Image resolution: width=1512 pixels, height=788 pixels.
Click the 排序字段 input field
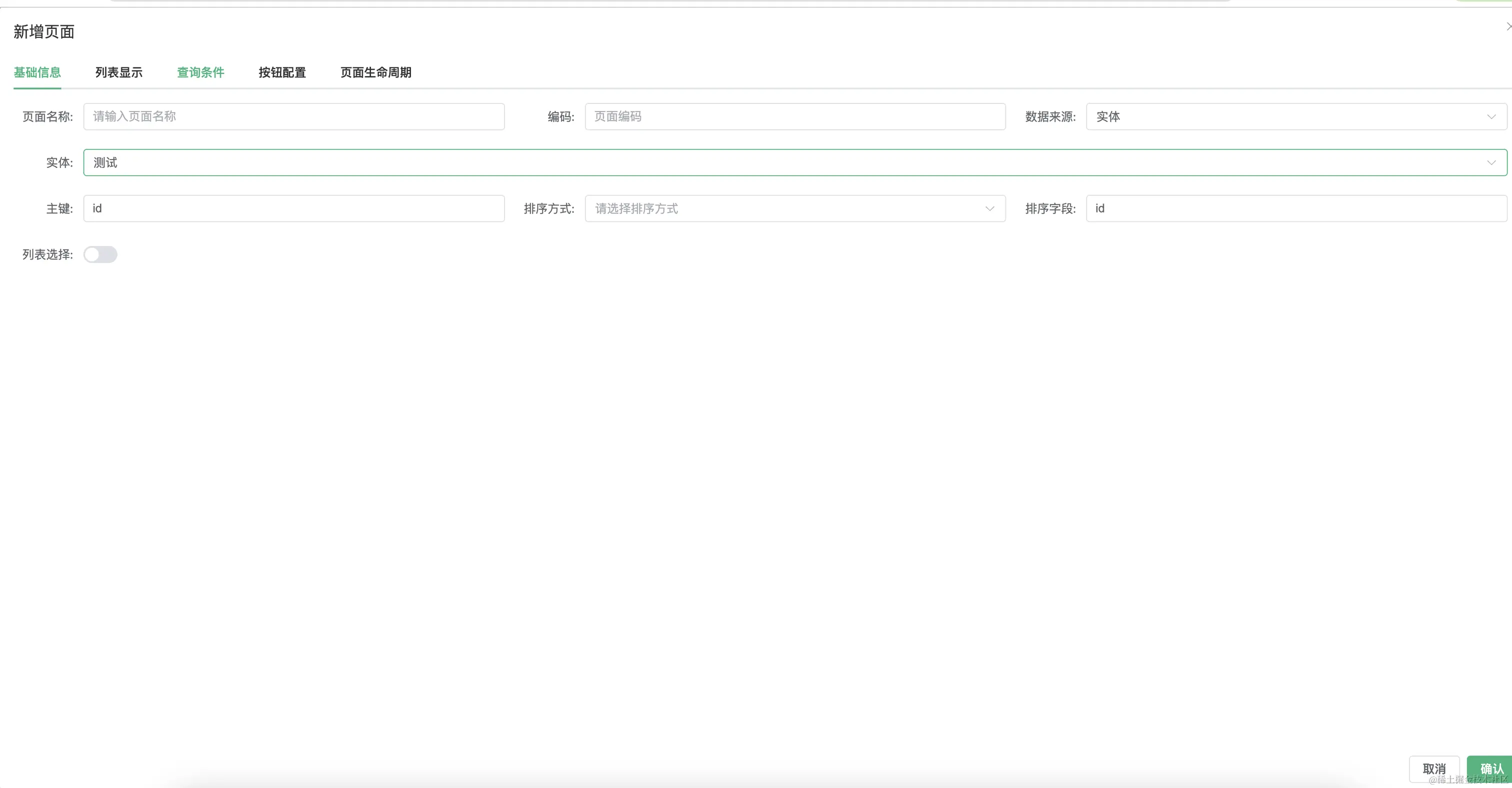(x=1296, y=208)
